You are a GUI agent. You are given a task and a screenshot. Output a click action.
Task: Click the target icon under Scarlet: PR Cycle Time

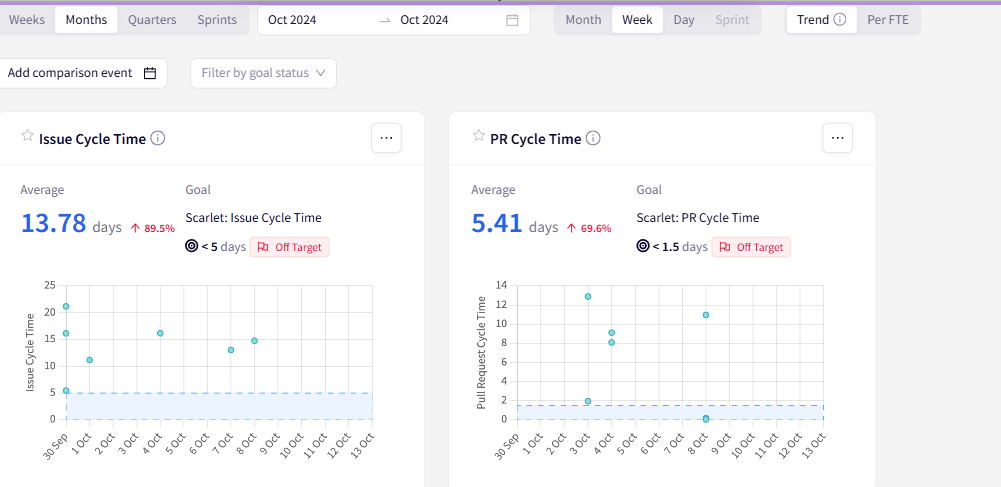[643, 246]
